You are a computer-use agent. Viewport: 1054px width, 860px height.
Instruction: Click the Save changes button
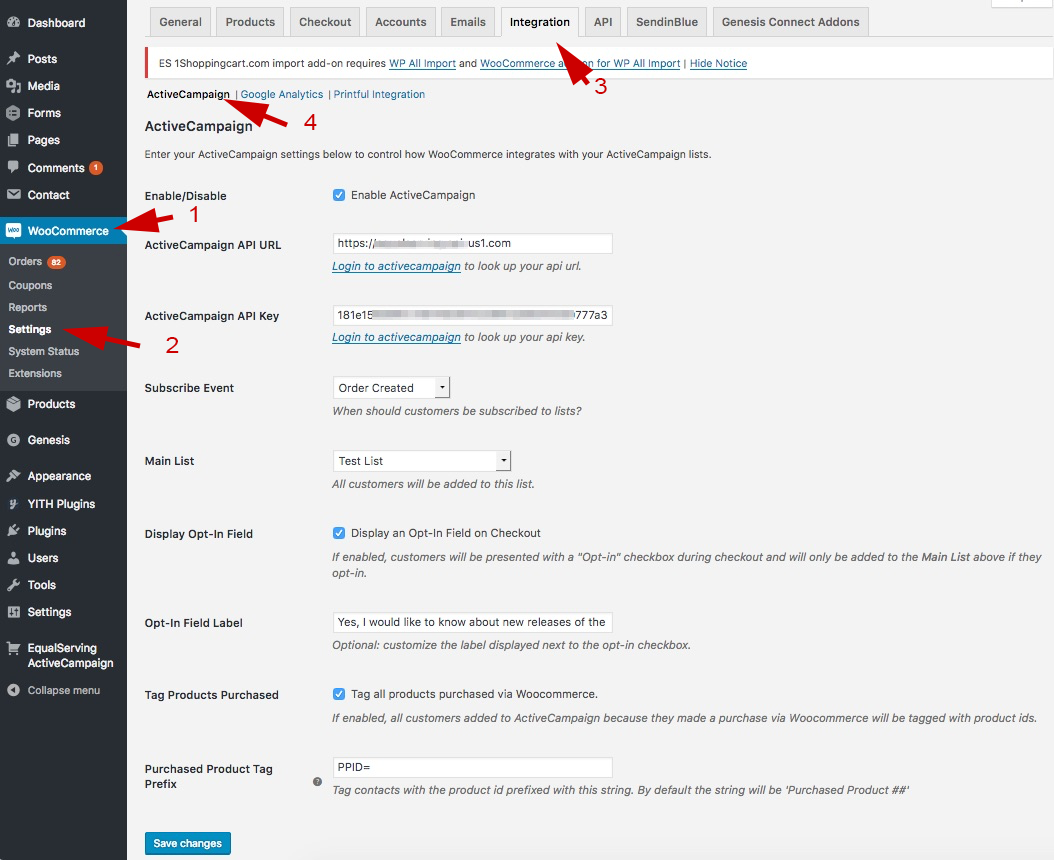(x=188, y=843)
